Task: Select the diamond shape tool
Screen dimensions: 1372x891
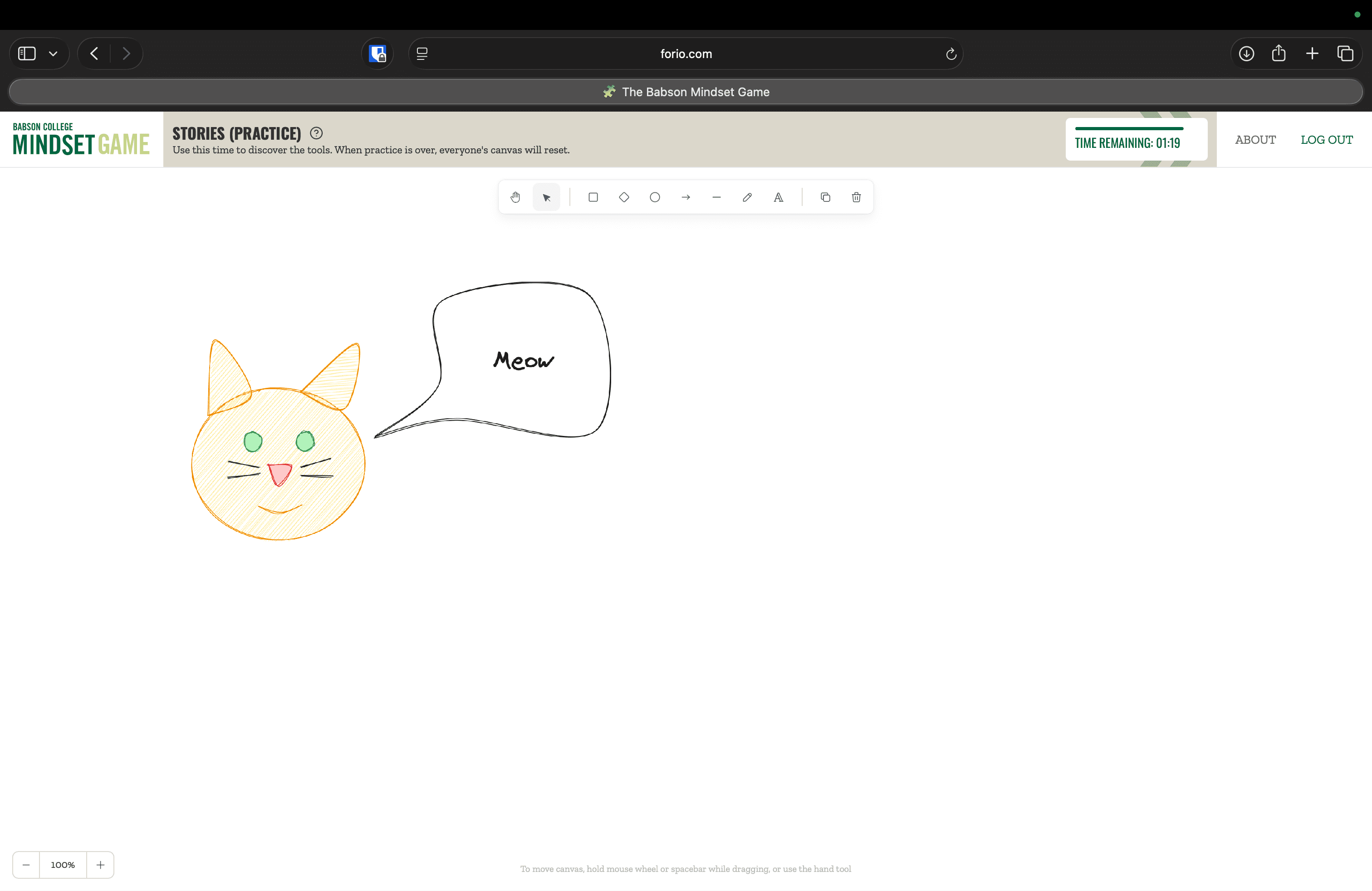Action: (624, 197)
